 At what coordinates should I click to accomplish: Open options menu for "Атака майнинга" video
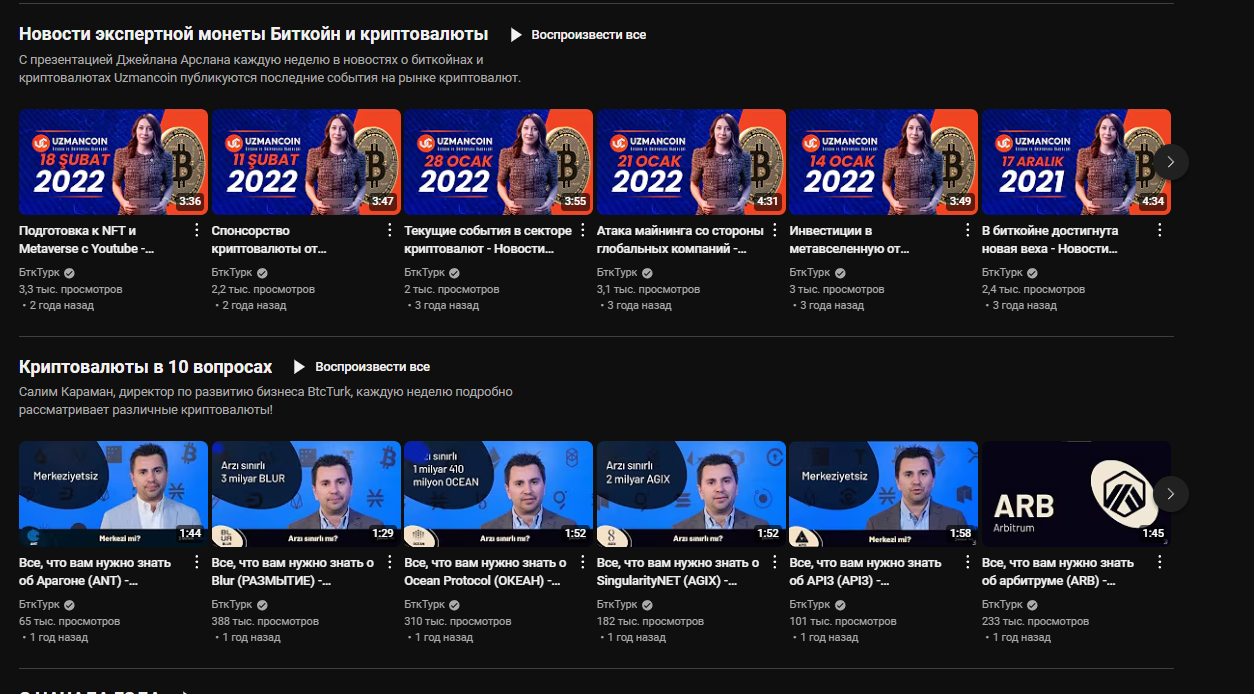(x=775, y=231)
